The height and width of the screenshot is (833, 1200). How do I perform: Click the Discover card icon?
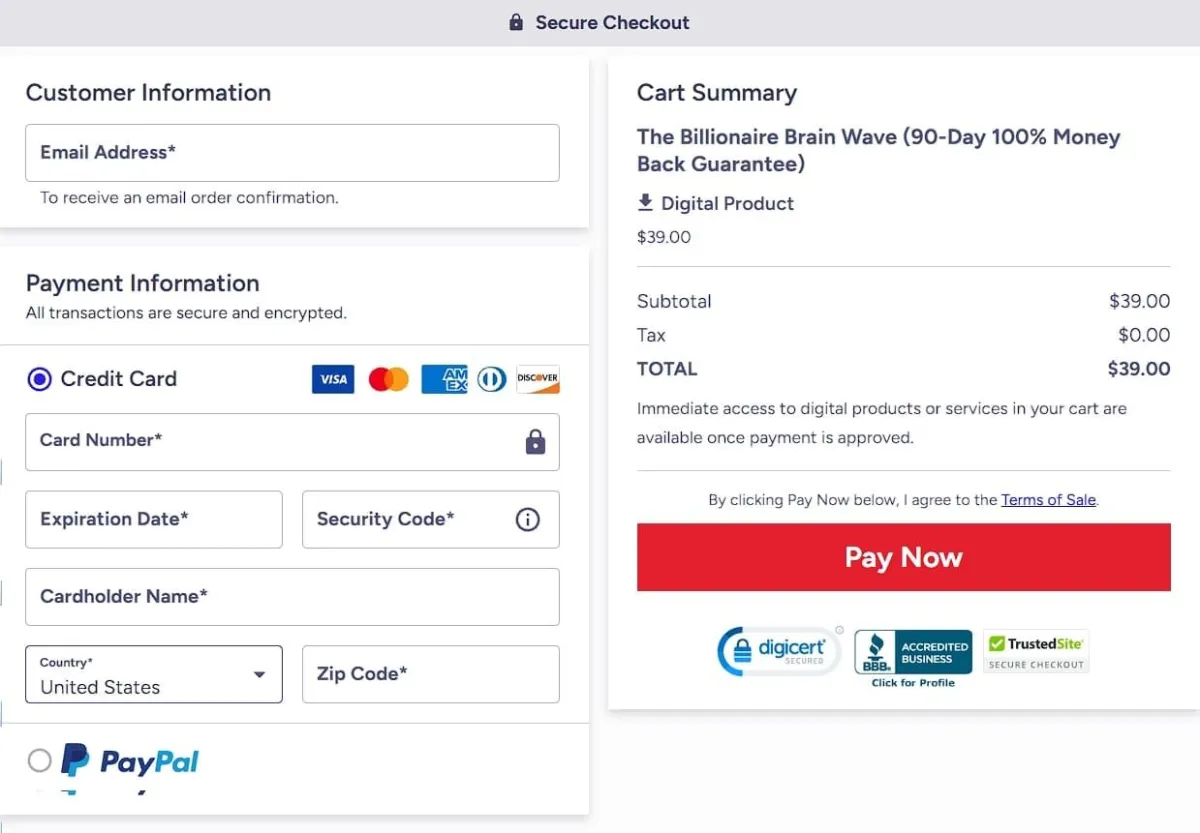pos(538,379)
